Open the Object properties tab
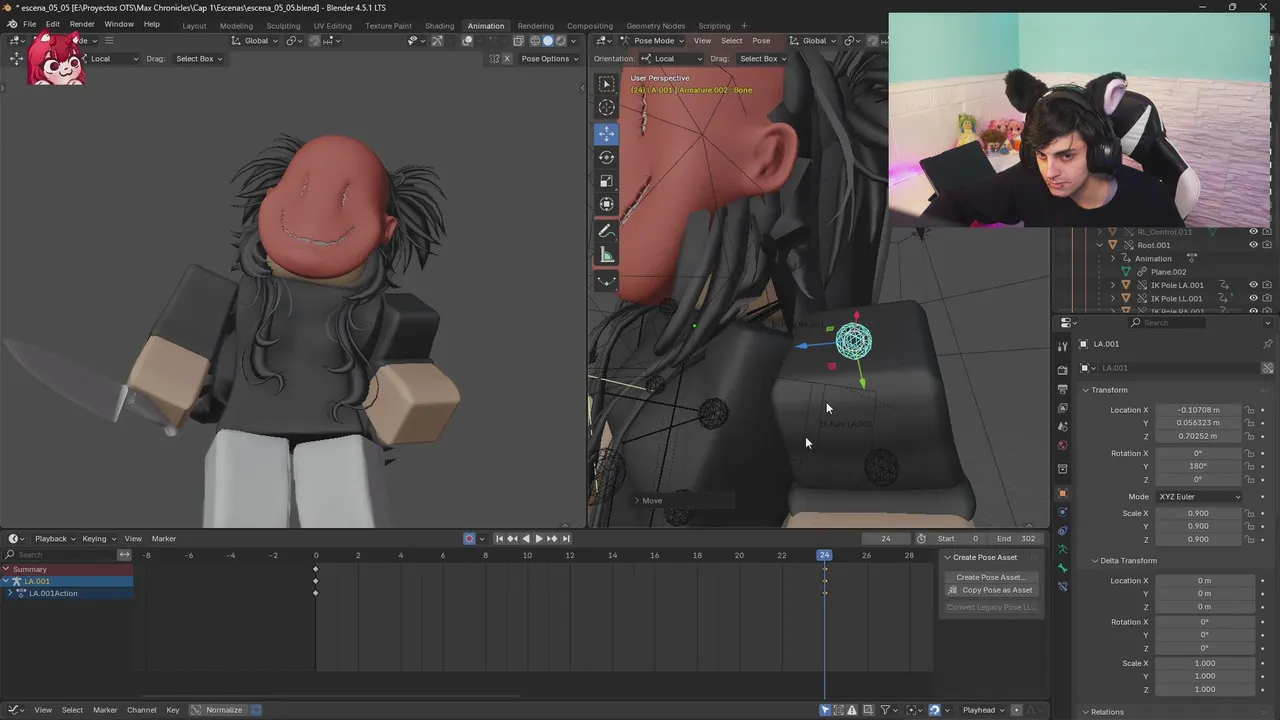The height and width of the screenshot is (720, 1280). [1062, 493]
